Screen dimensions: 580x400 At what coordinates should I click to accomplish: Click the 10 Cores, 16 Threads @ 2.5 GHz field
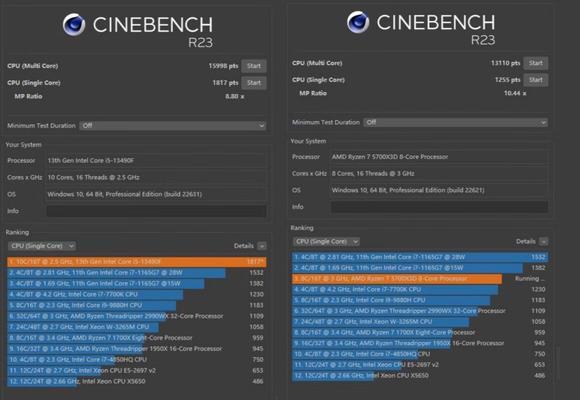(156, 178)
